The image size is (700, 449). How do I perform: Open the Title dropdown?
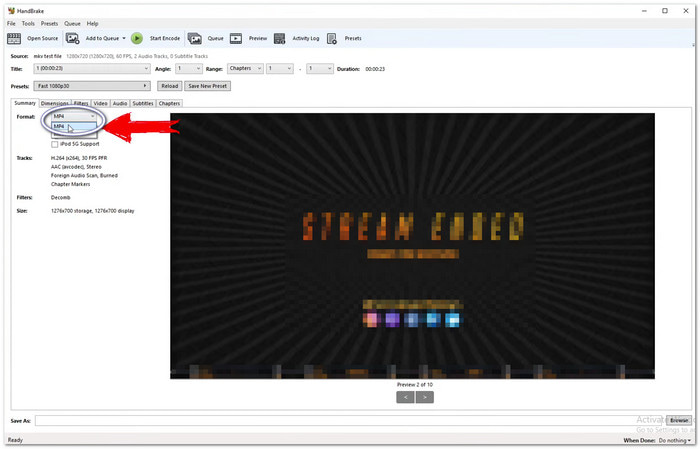click(92, 69)
